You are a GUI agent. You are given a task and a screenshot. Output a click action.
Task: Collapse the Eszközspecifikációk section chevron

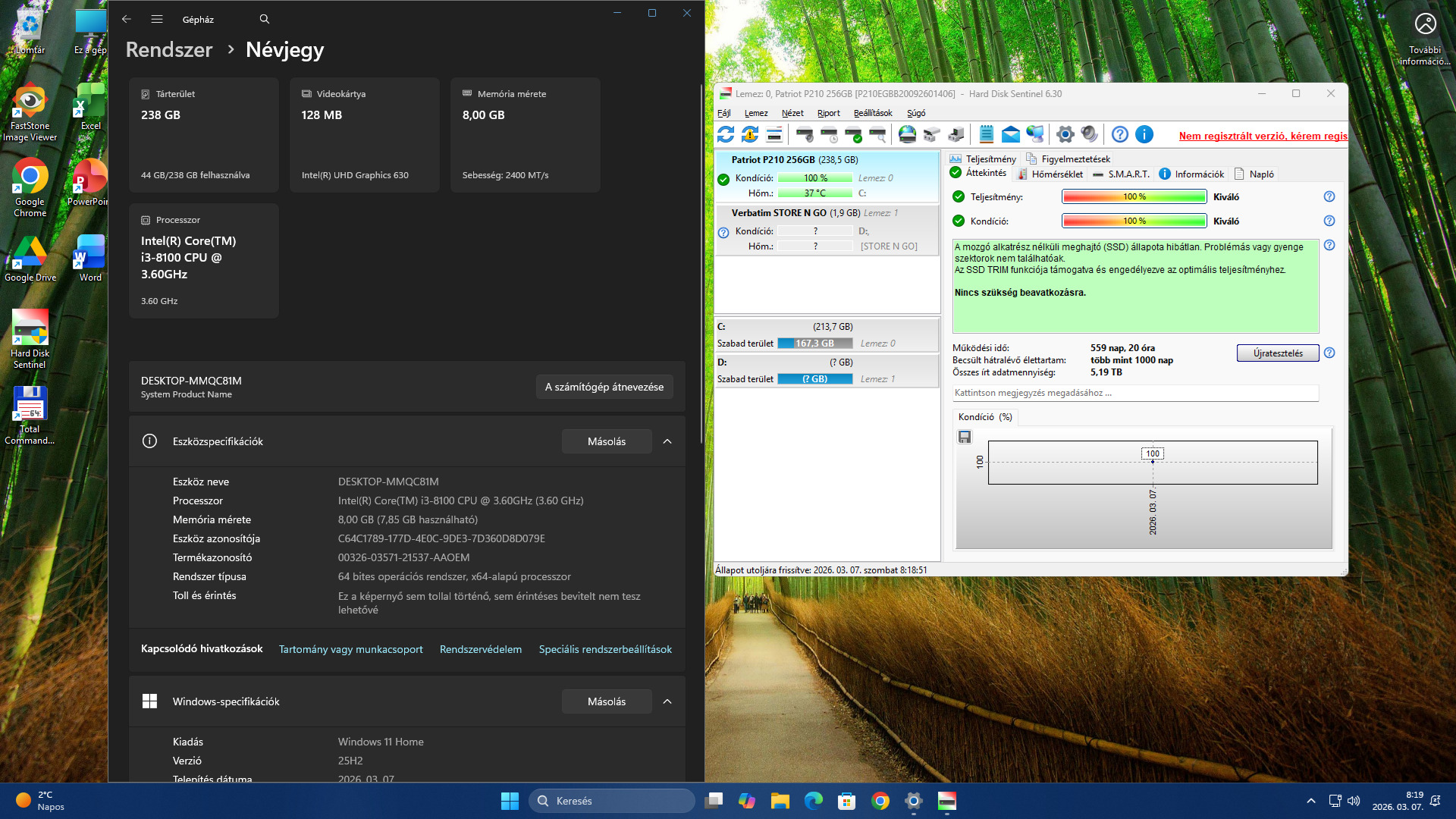tap(667, 441)
